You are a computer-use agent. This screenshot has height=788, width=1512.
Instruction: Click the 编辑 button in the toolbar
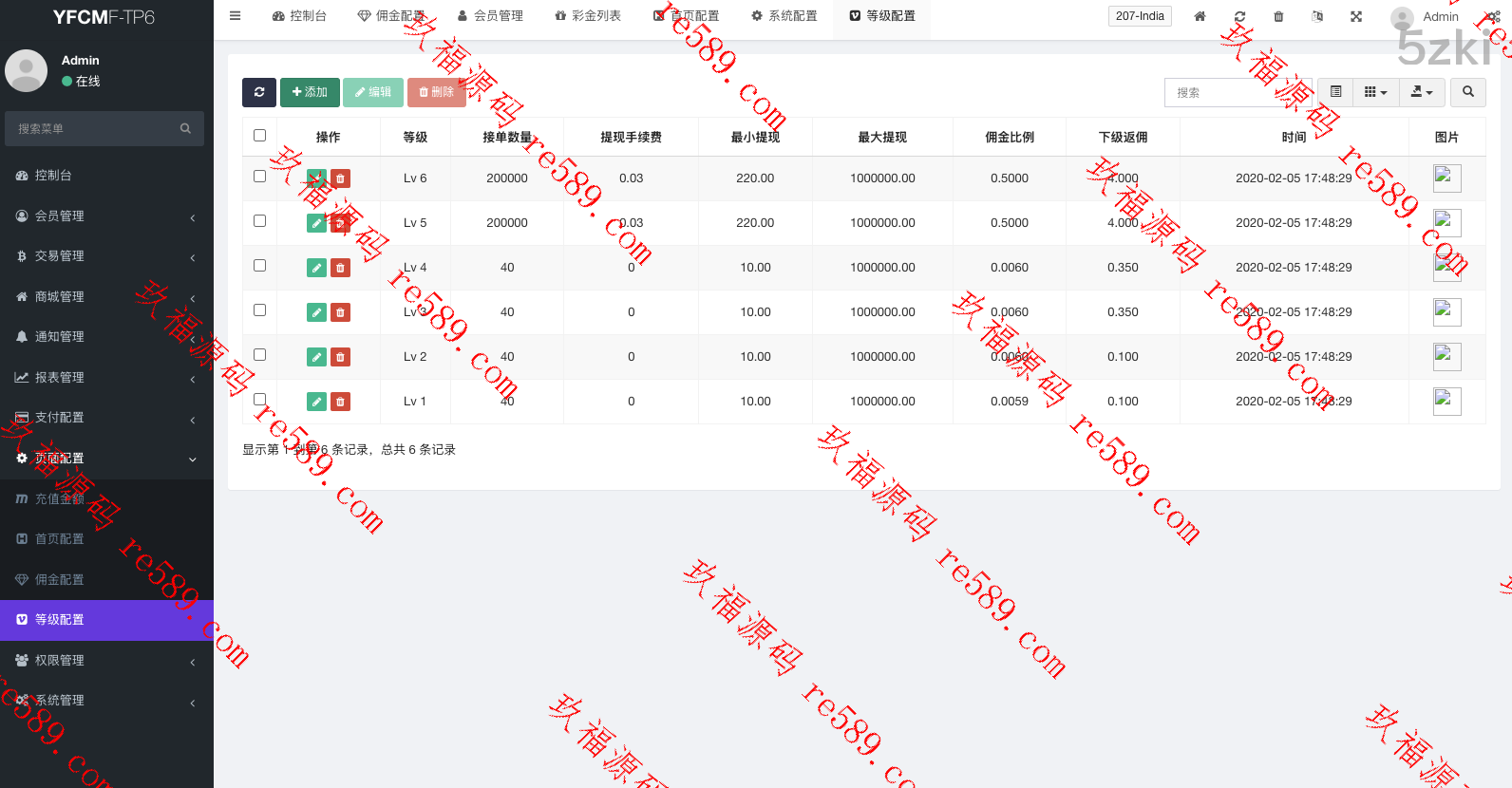[x=373, y=92]
